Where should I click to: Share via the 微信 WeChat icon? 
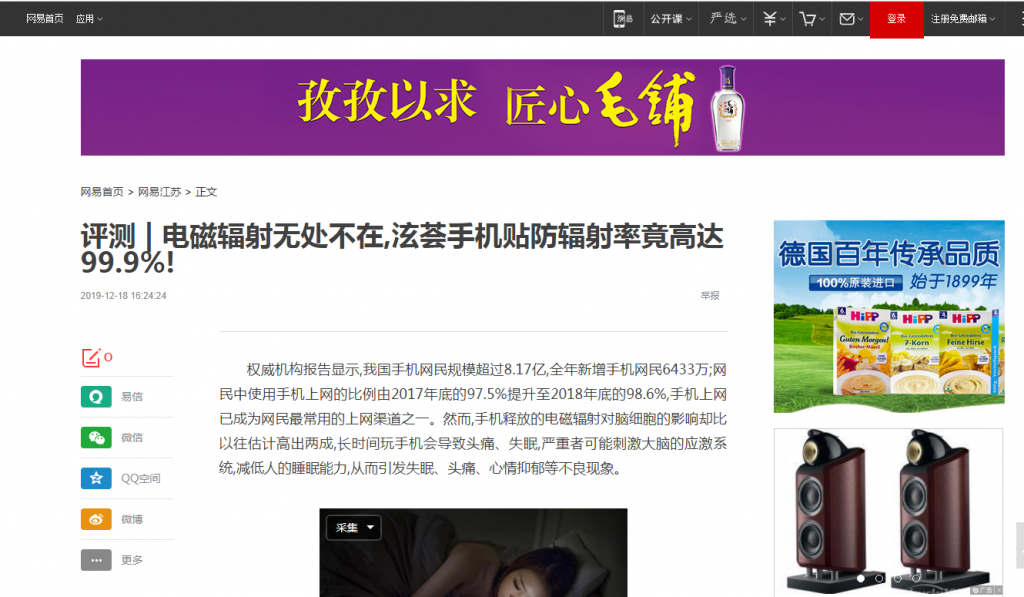coord(96,438)
